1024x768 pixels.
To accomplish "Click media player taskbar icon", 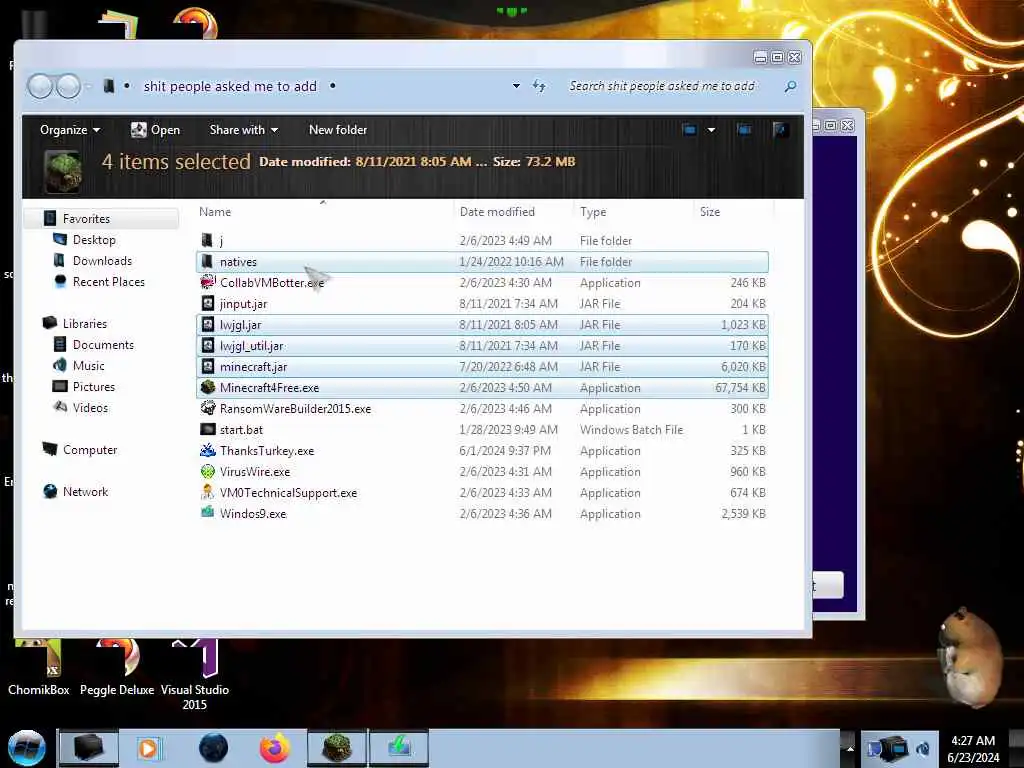I will pos(148,748).
